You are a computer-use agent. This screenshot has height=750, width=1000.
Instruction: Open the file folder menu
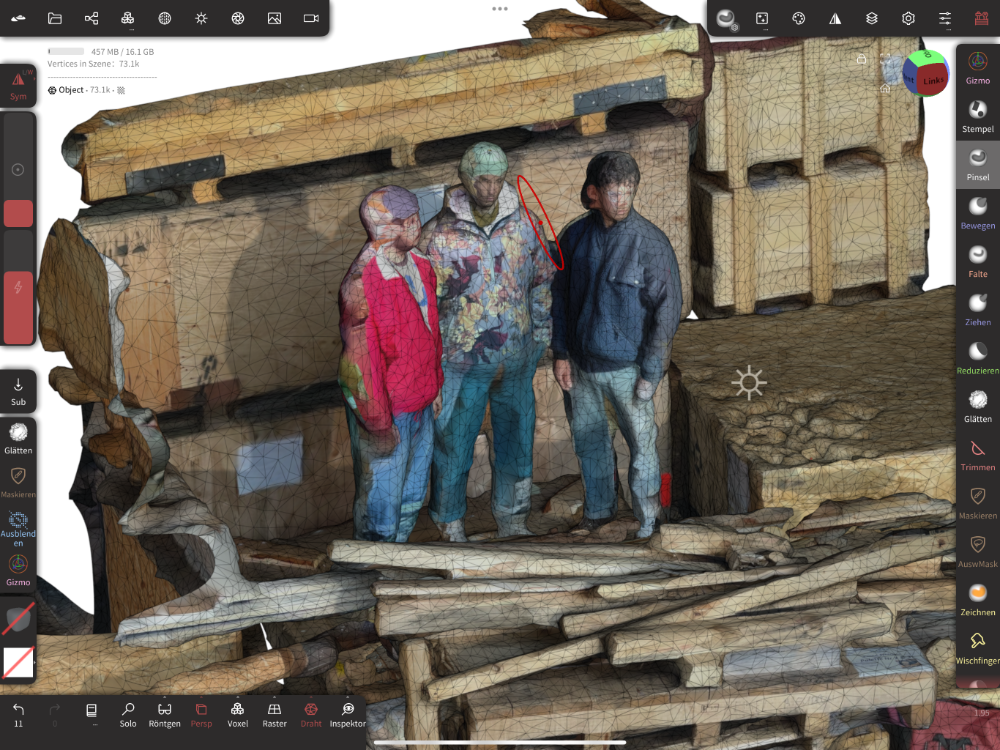(x=55, y=18)
